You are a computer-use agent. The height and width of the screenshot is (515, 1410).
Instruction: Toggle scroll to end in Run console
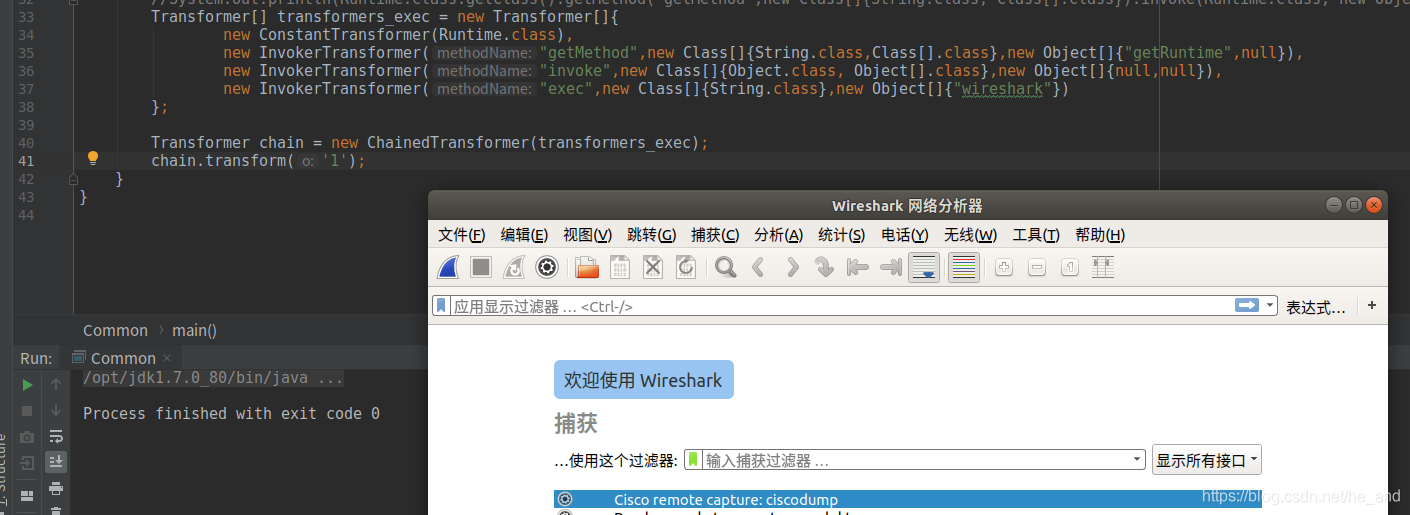pyautogui.click(x=56, y=462)
